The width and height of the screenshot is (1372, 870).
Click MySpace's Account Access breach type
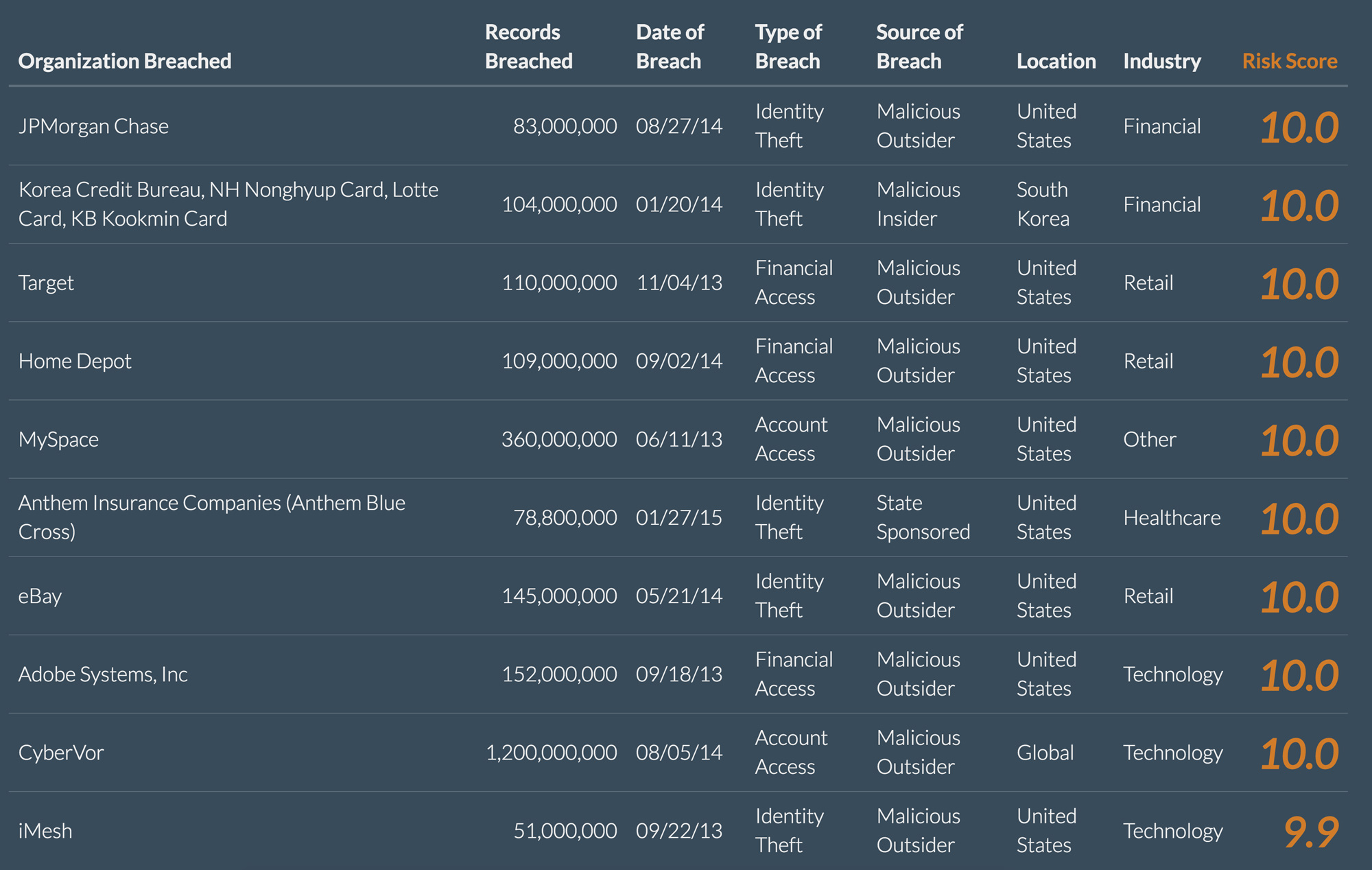tap(792, 439)
